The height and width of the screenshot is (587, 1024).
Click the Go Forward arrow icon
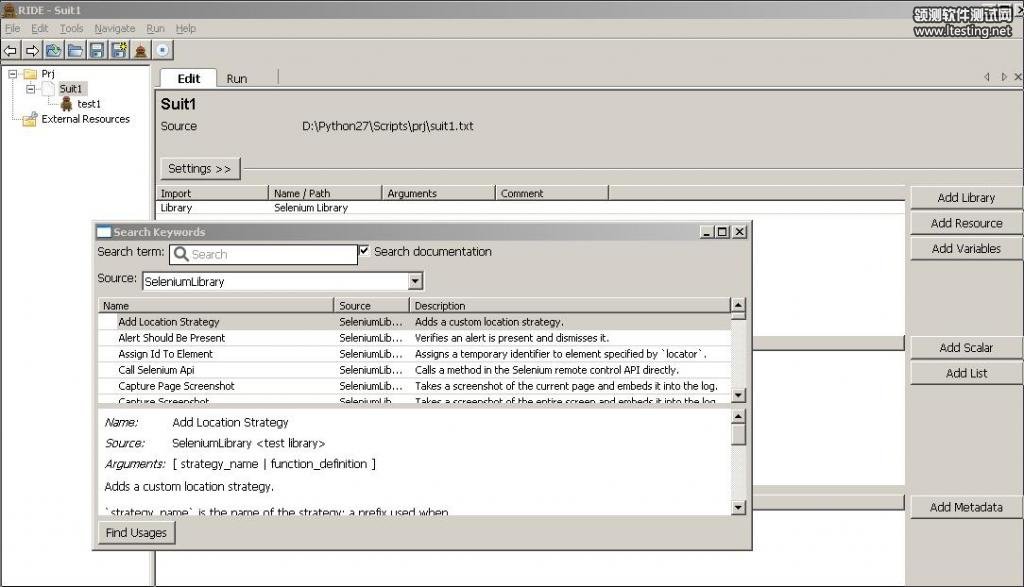pyautogui.click(x=32, y=50)
